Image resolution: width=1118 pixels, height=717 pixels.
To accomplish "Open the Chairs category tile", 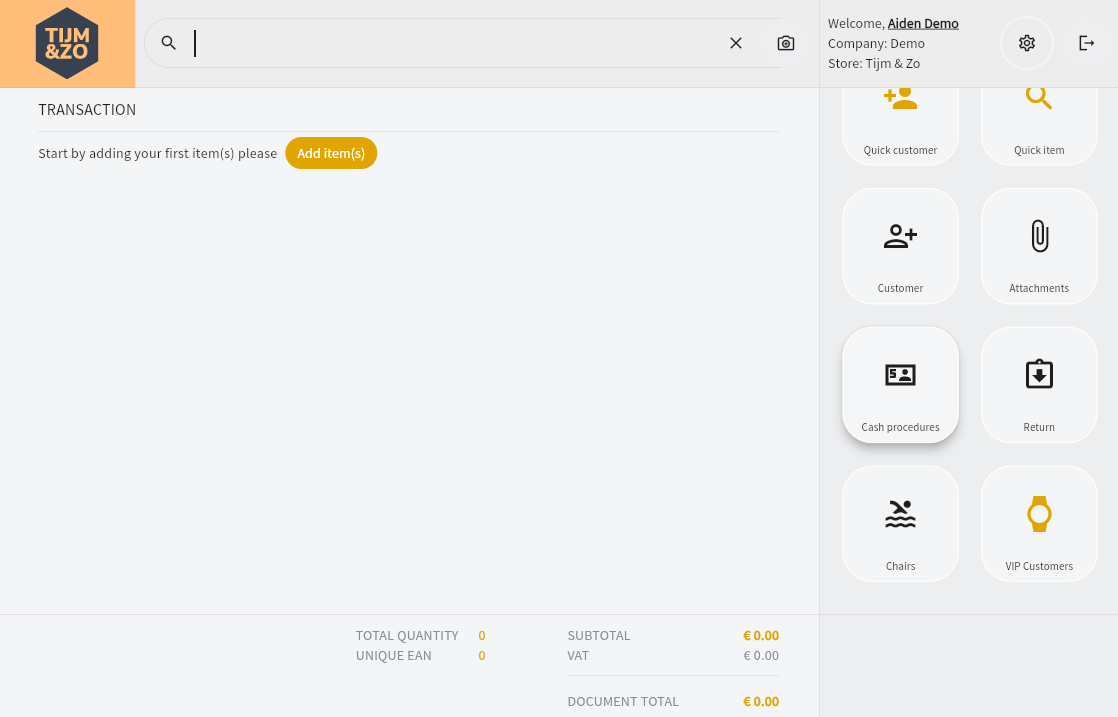I will (900, 524).
